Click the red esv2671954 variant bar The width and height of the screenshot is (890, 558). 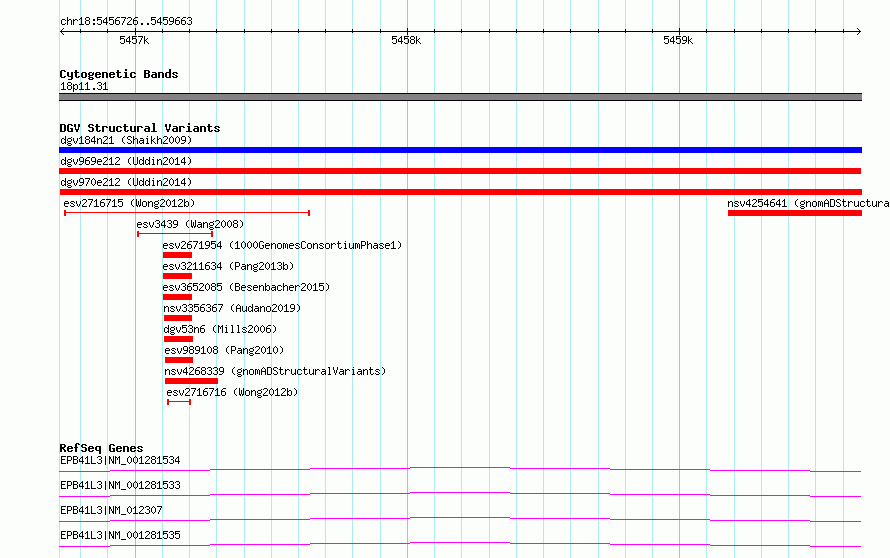(x=177, y=255)
